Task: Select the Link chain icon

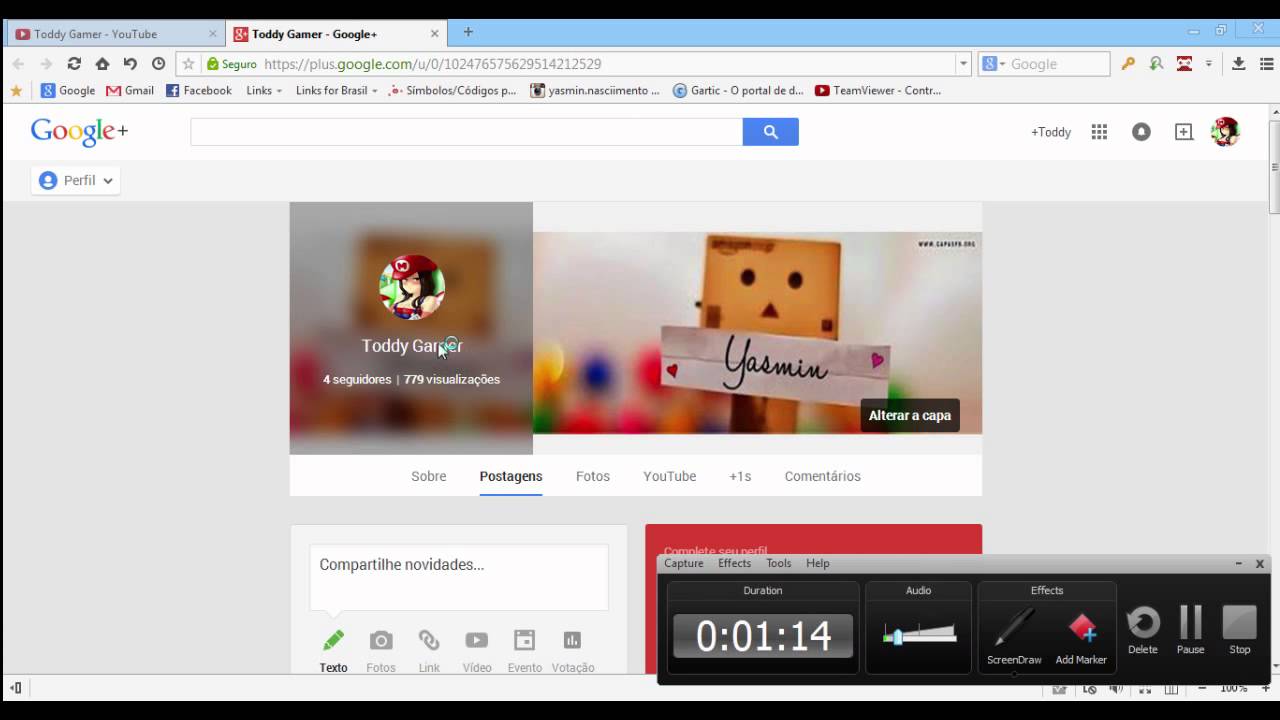Action: pyautogui.click(x=429, y=640)
